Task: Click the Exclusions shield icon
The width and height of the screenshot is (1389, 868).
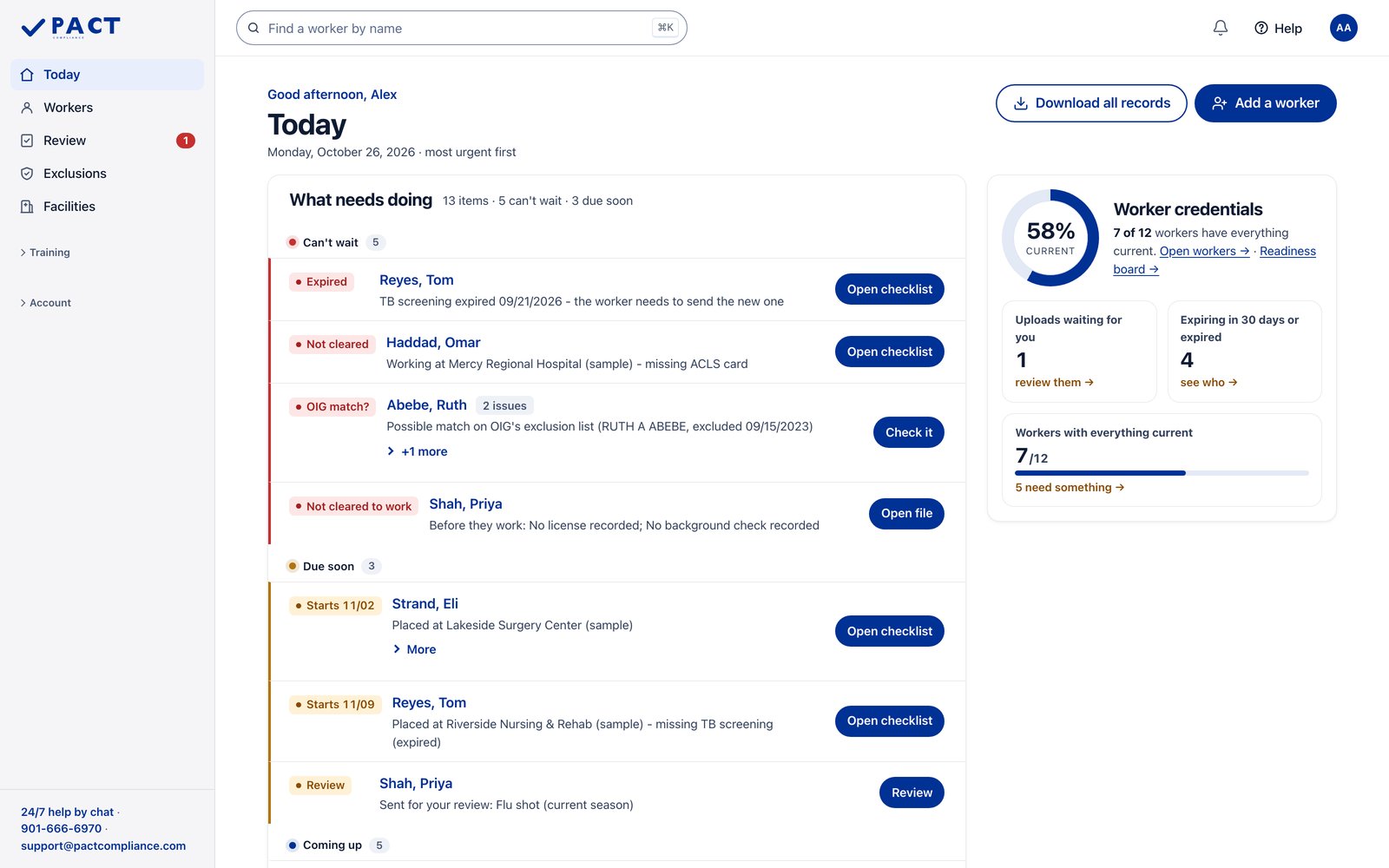Action: point(27,174)
